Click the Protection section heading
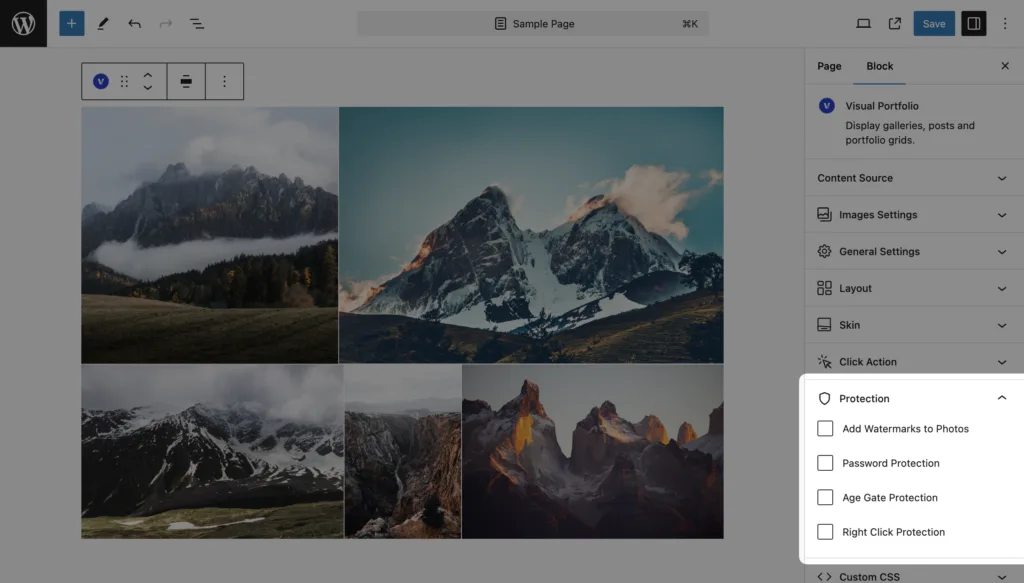 [x=864, y=398]
